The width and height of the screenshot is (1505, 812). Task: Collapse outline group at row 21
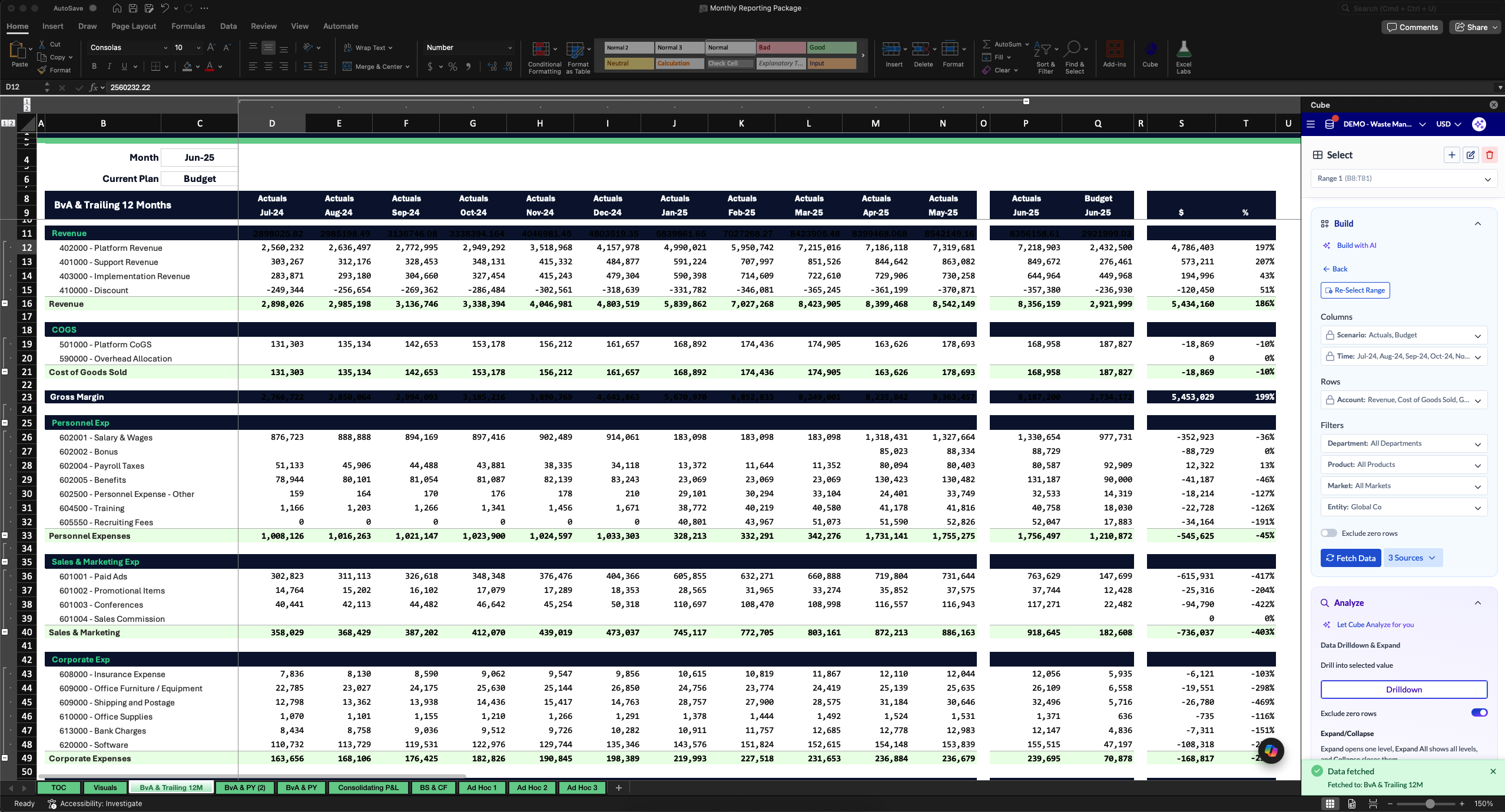[x=5, y=372]
